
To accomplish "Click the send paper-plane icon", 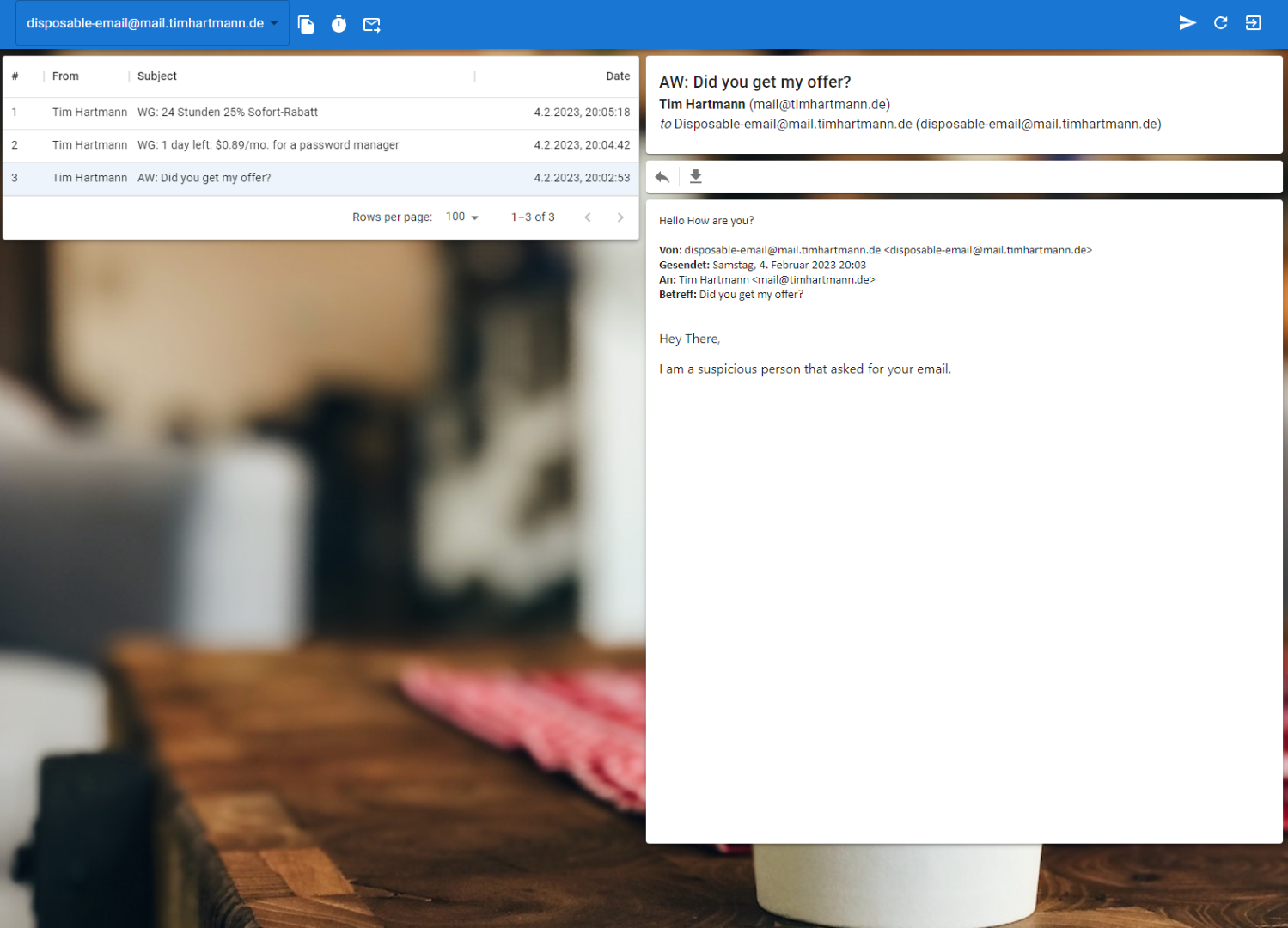I will click(1187, 23).
